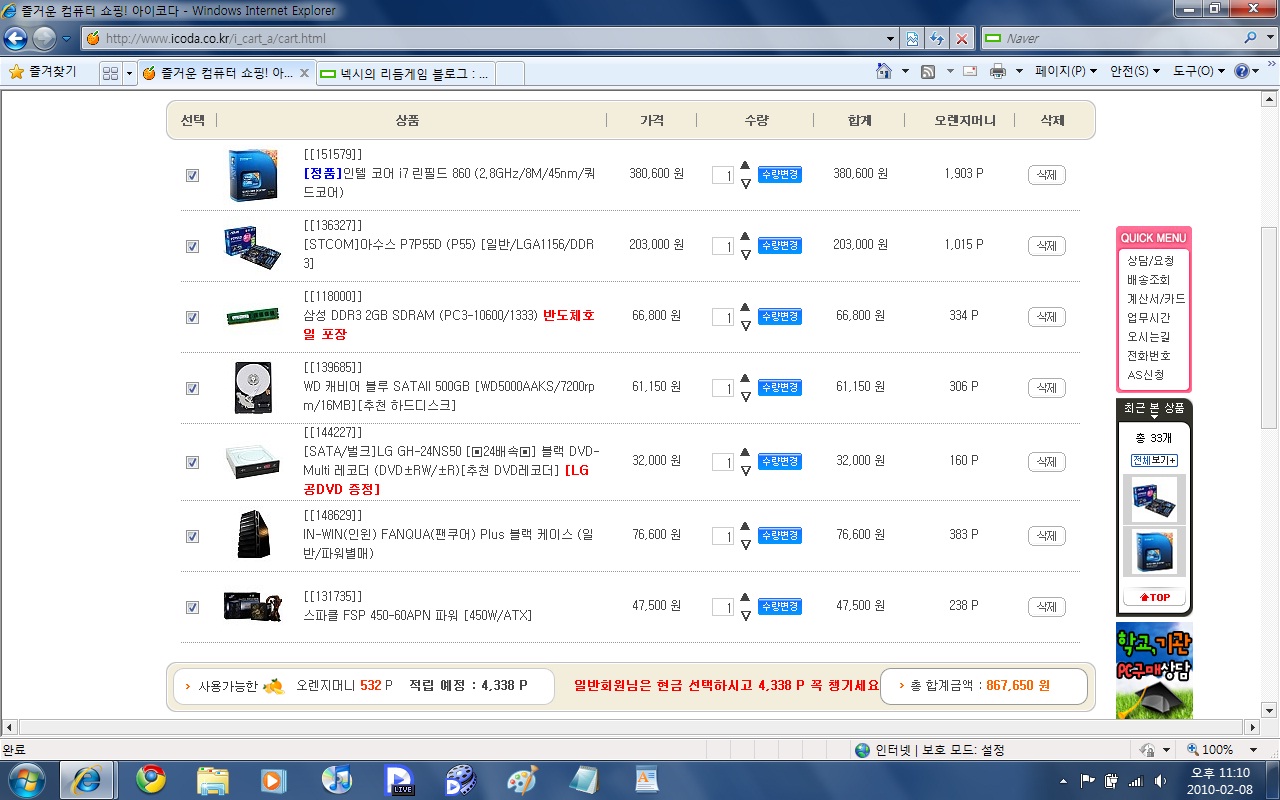Open the Favorites star (즐겨찾기) button
The height and width of the screenshot is (800, 1280).
42,72
